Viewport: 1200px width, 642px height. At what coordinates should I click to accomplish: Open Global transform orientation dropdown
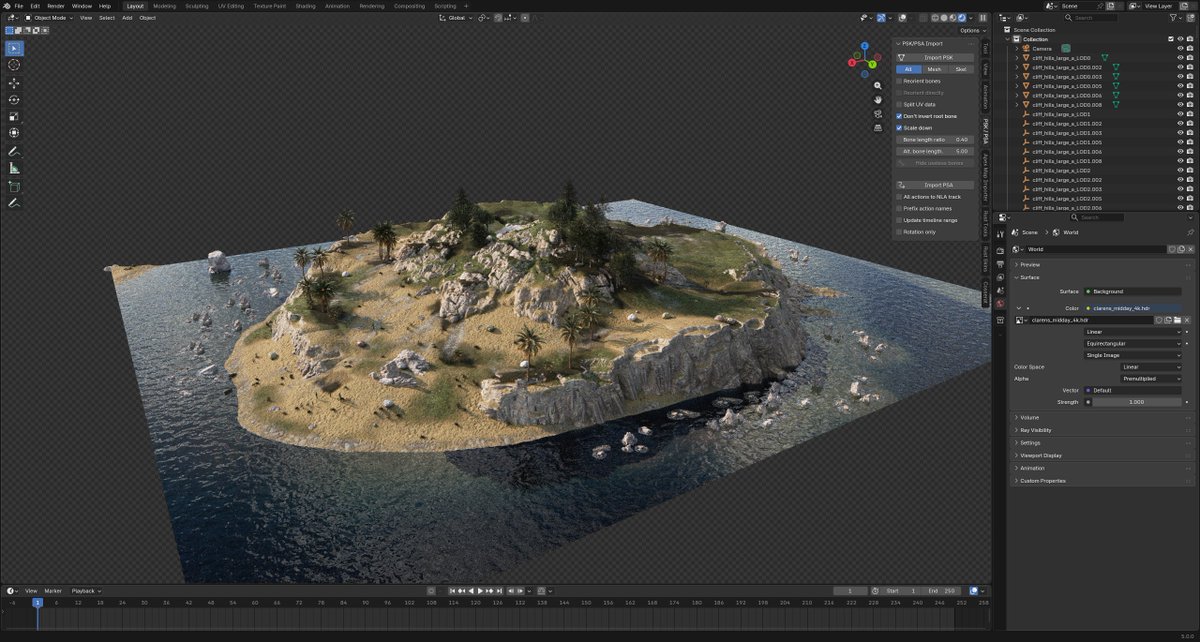click(456, 17)
